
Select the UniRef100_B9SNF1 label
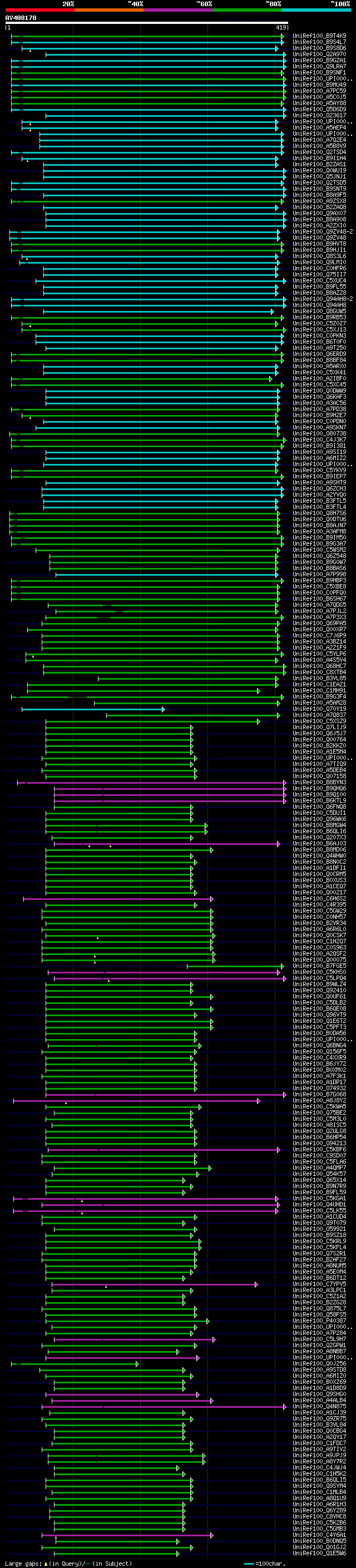(319, 72)
